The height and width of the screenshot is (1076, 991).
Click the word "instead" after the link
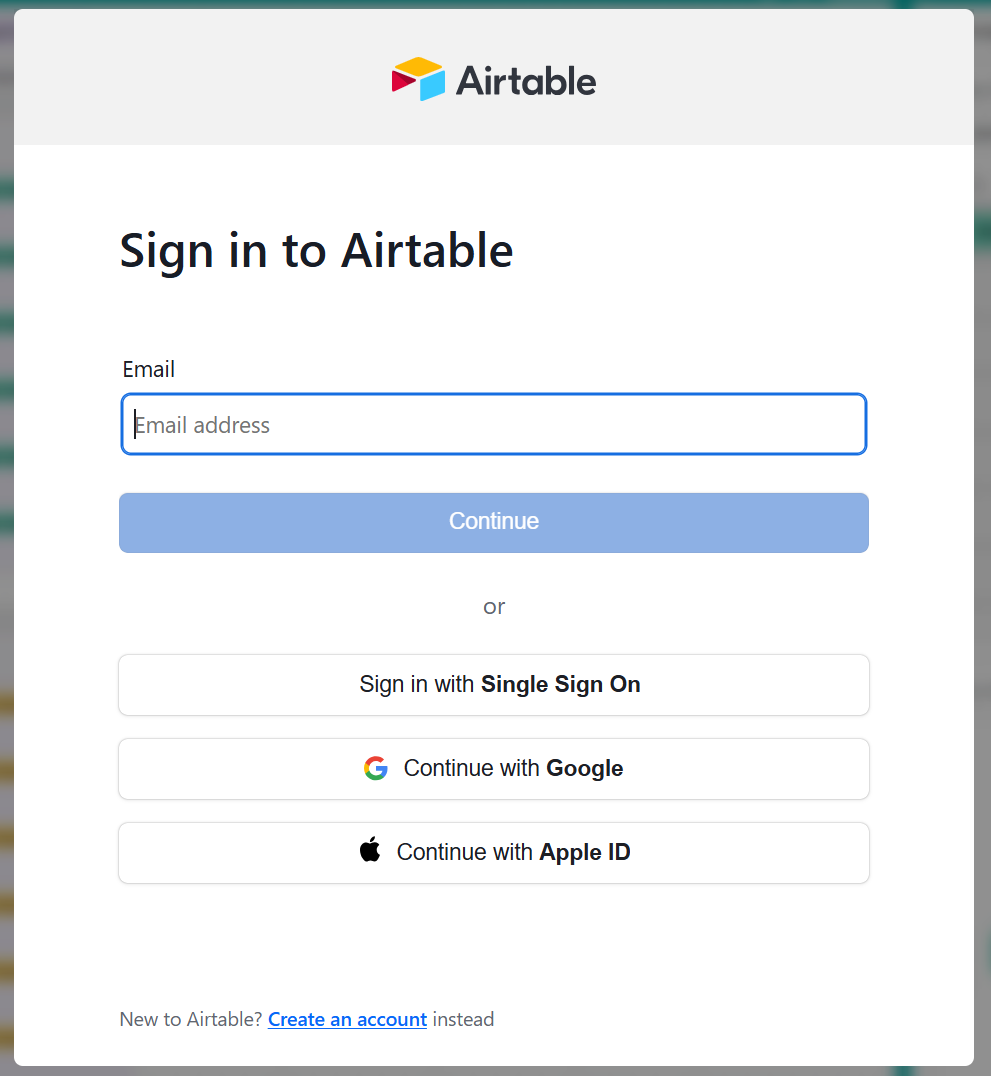click(x=463, y=1020)
